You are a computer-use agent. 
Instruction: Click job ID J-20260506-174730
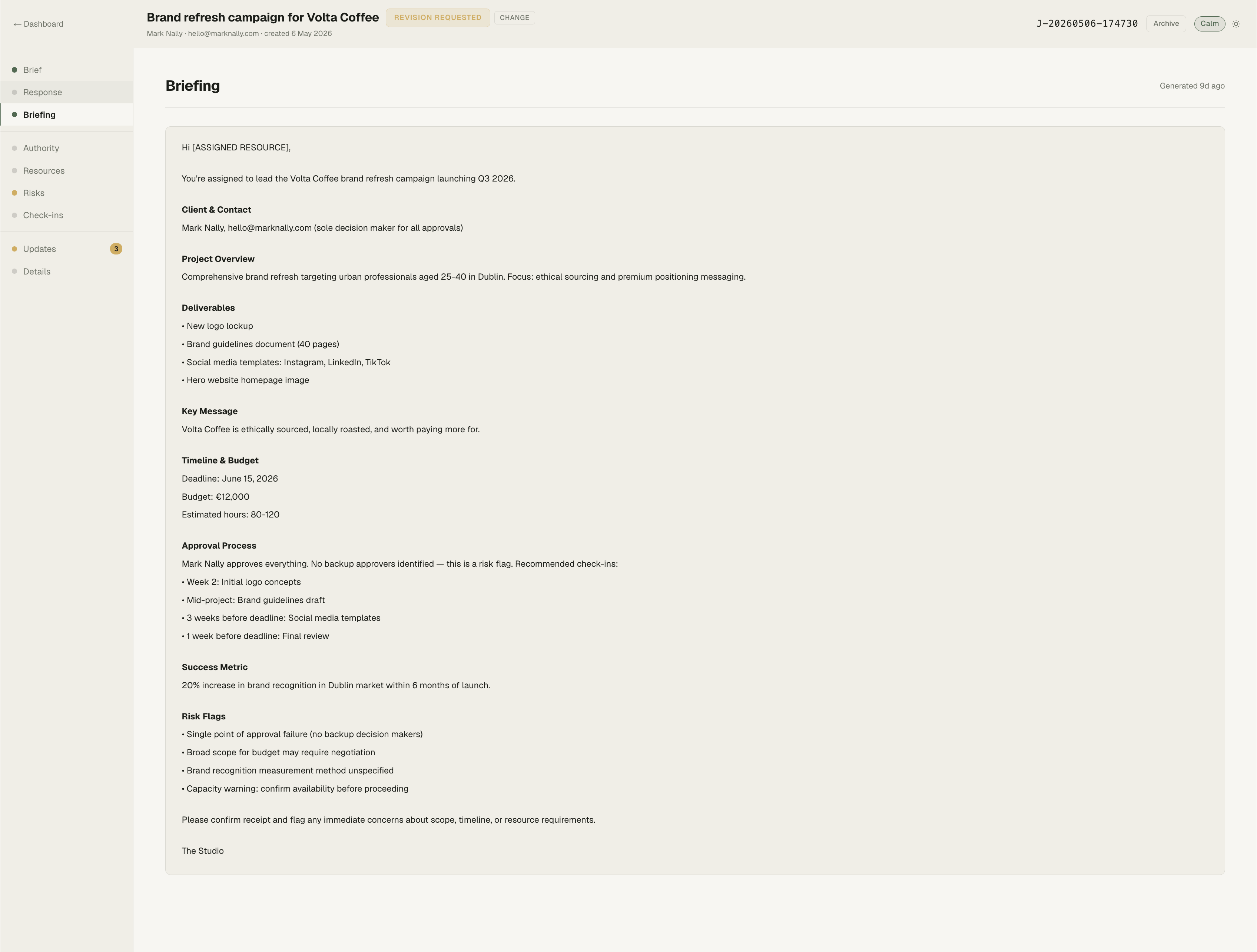(x=1087, y=24)
